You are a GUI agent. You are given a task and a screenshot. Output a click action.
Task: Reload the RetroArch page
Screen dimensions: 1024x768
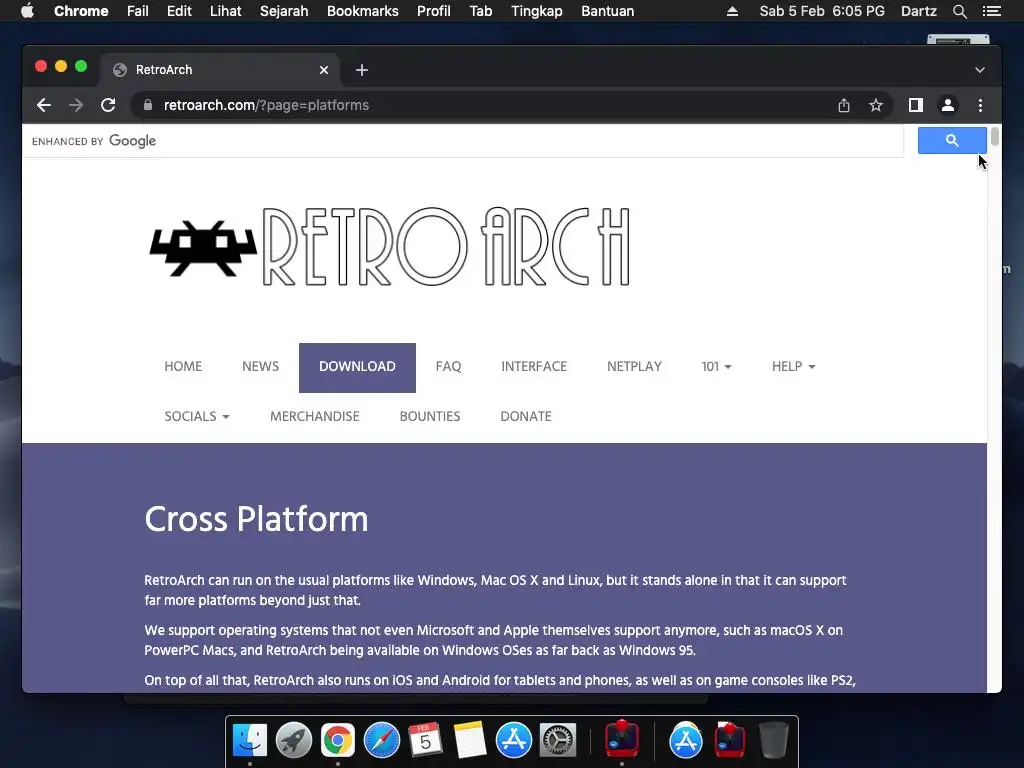coord(108,105)
